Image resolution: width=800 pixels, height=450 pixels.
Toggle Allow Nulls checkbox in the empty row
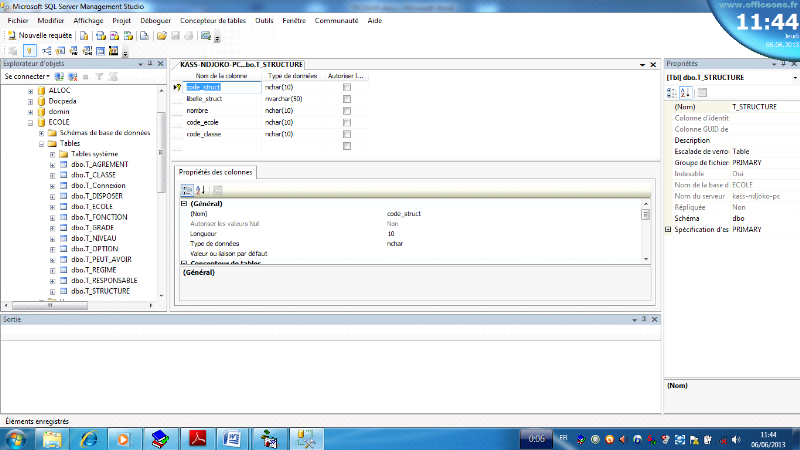click(347, 146)
